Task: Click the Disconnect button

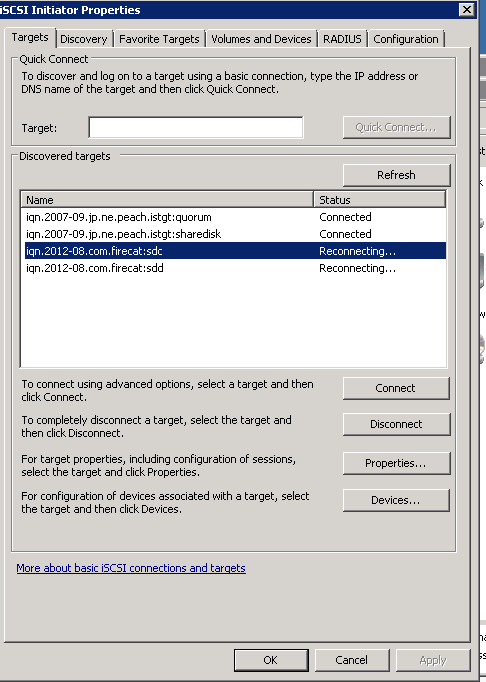Action: [x=396, y=424]
